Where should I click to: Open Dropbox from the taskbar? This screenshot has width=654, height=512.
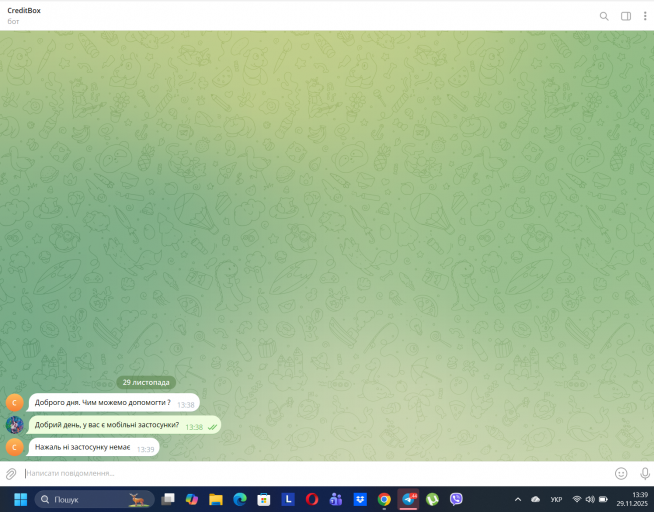[x=360, y=499]
